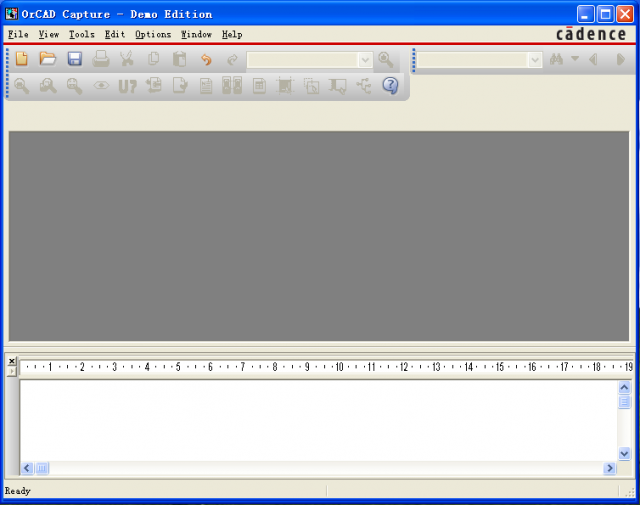640x505 pixels.
Task: Click the Drag Connected Object icon
Action: tap(338, 86)
